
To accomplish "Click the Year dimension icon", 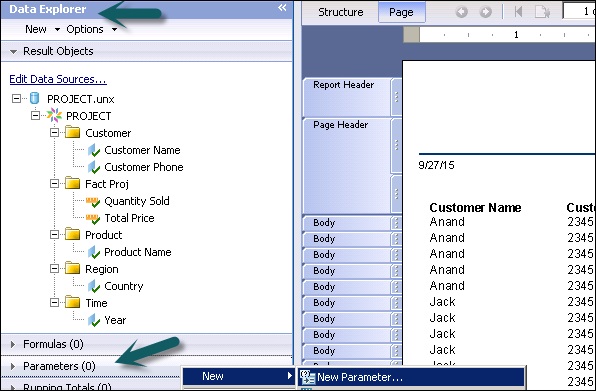I will tap(94, 320).
